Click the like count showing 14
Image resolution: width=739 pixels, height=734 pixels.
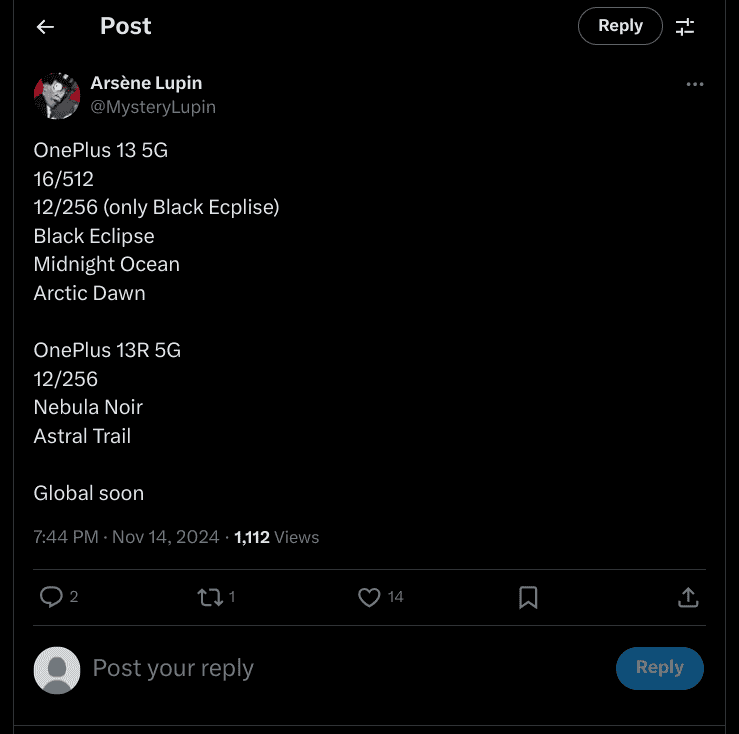(396, 597)
